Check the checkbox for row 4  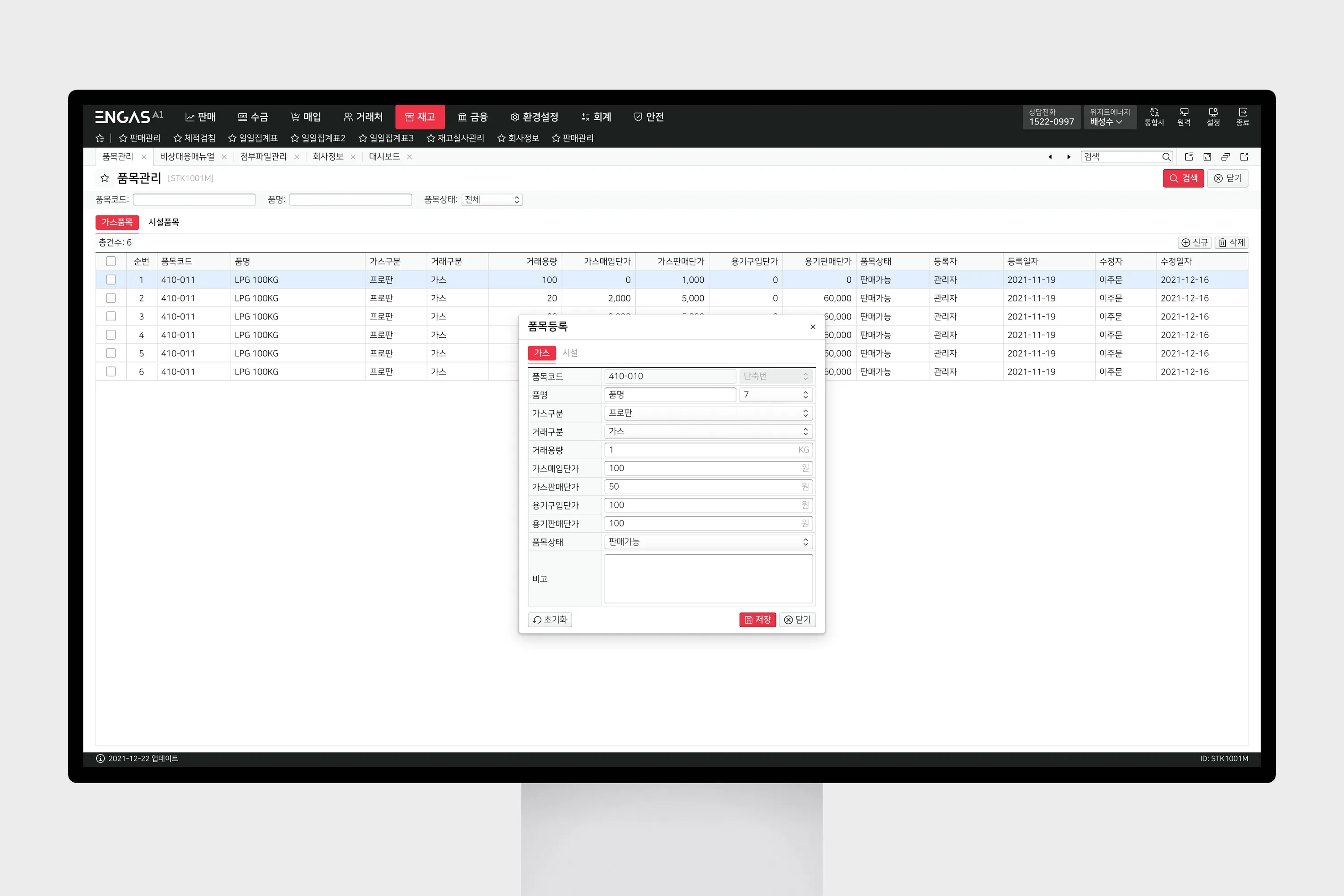click(111, 335)
